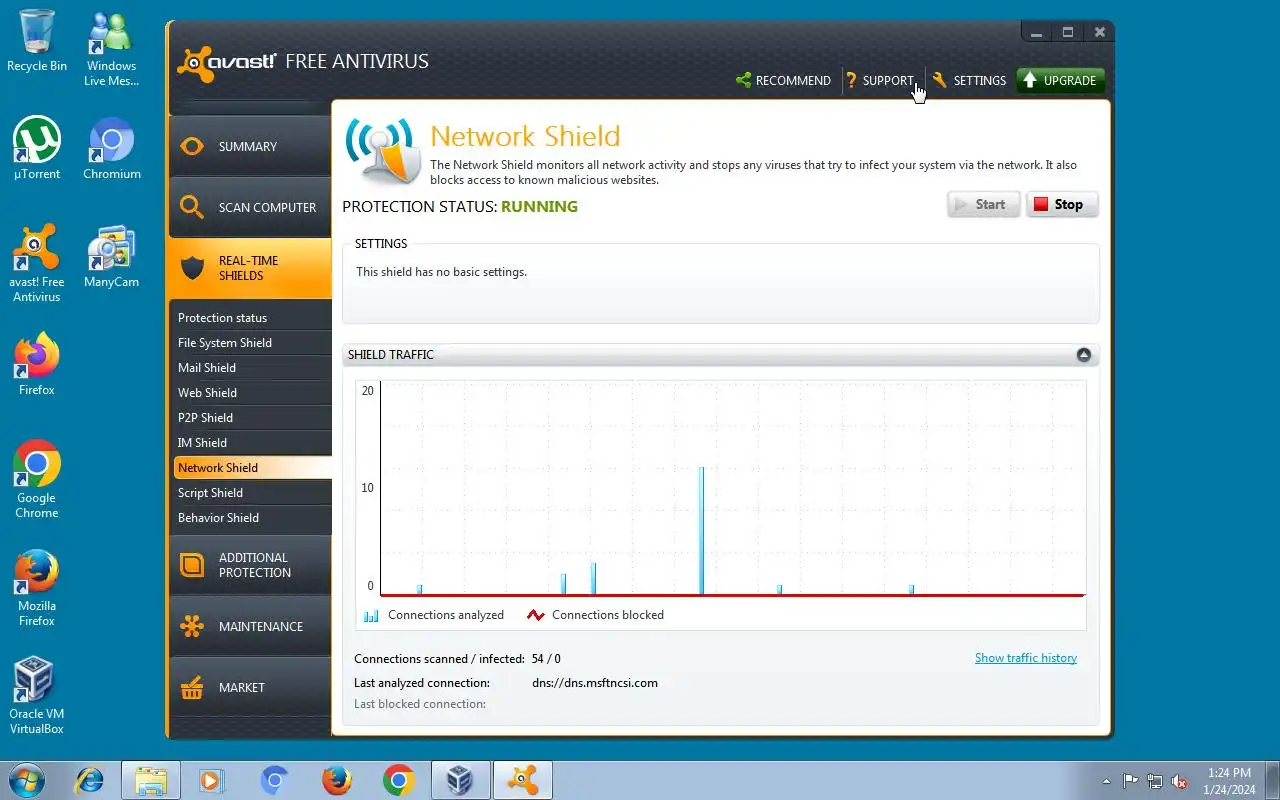Select Behavior Shield

(250, 518)
